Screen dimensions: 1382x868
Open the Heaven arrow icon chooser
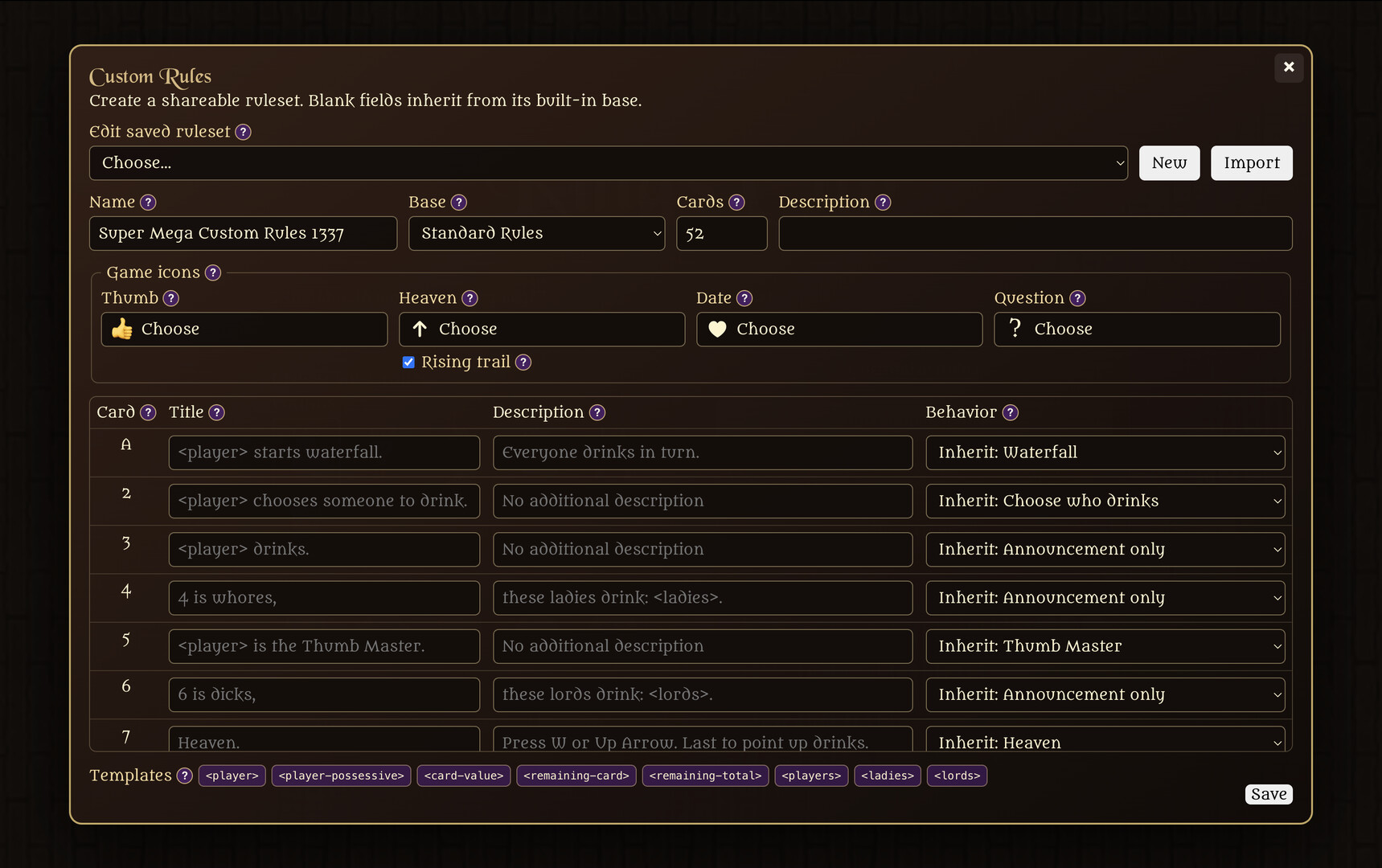pos(542,330)
